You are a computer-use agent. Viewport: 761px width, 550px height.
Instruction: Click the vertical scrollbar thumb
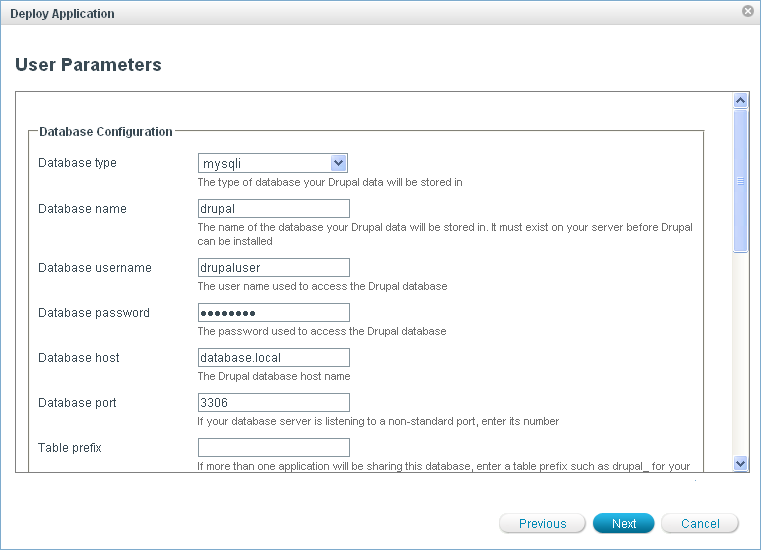pos(741,180)
